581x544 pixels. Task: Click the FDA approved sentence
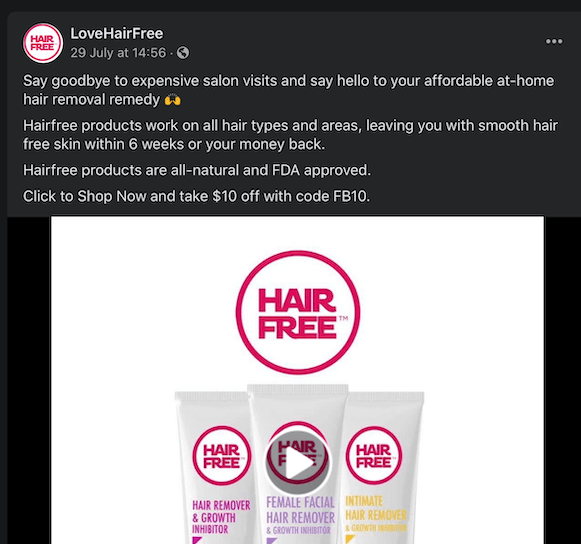(x=197, y=170)
